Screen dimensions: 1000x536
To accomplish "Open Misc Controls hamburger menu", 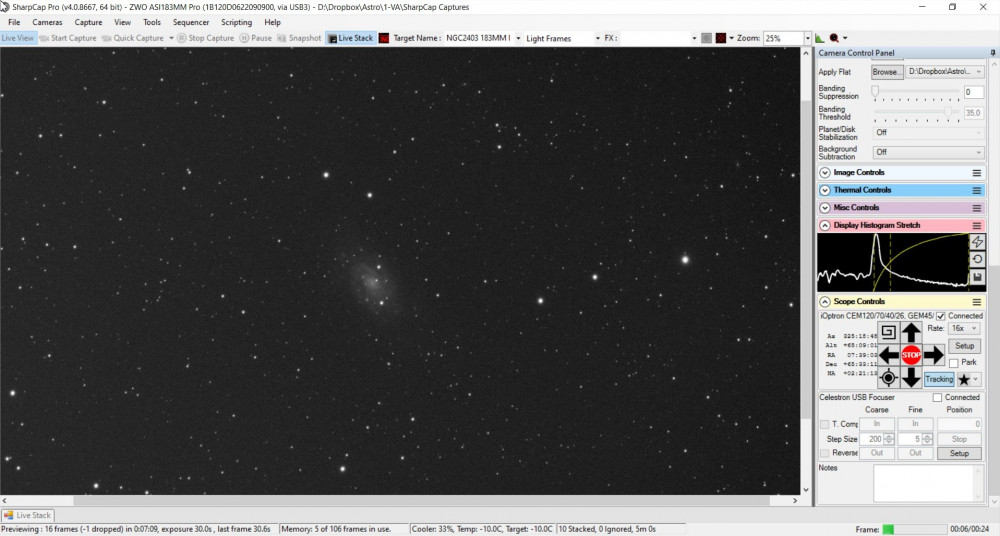I will [x=976, y=208].
